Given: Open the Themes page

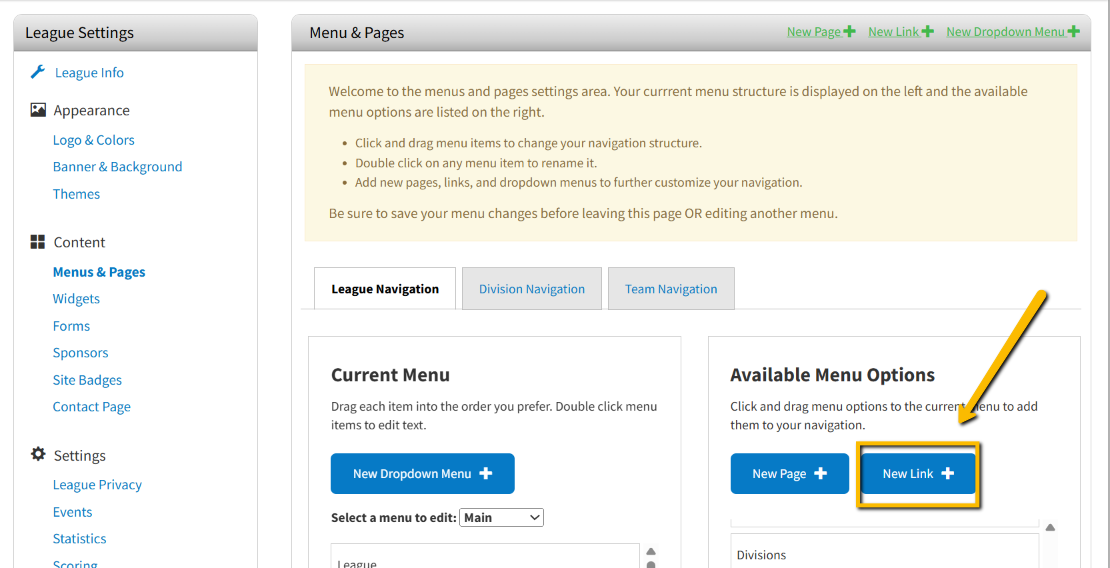Looking at the screenshot, I should (76, 194).
